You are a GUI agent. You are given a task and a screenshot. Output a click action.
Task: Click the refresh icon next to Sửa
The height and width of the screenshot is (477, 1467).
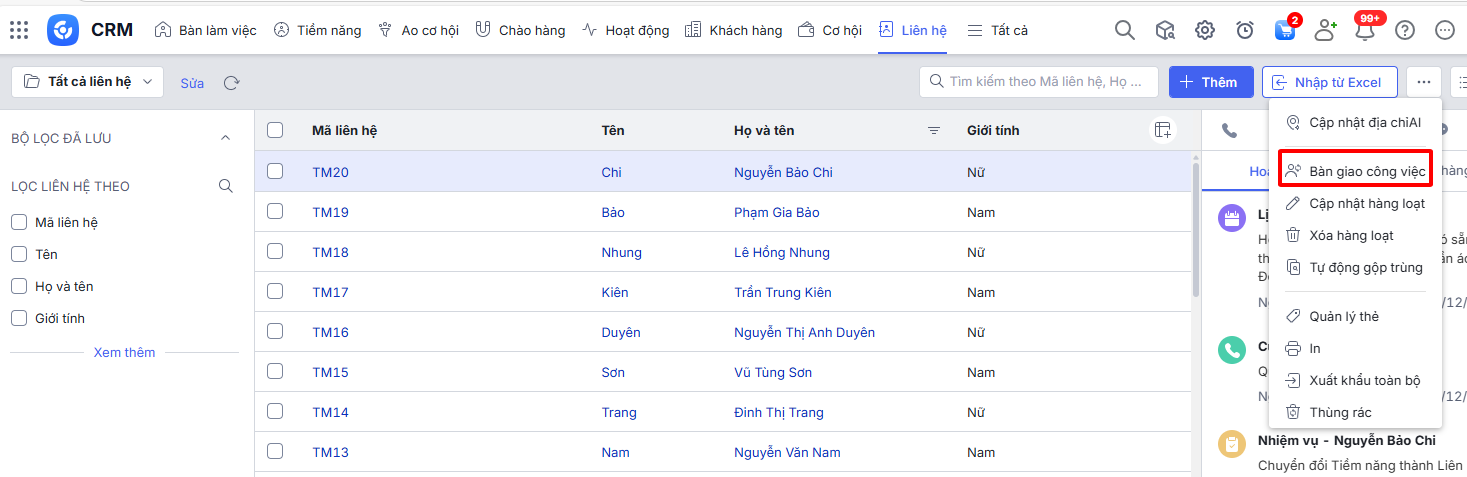232,83
